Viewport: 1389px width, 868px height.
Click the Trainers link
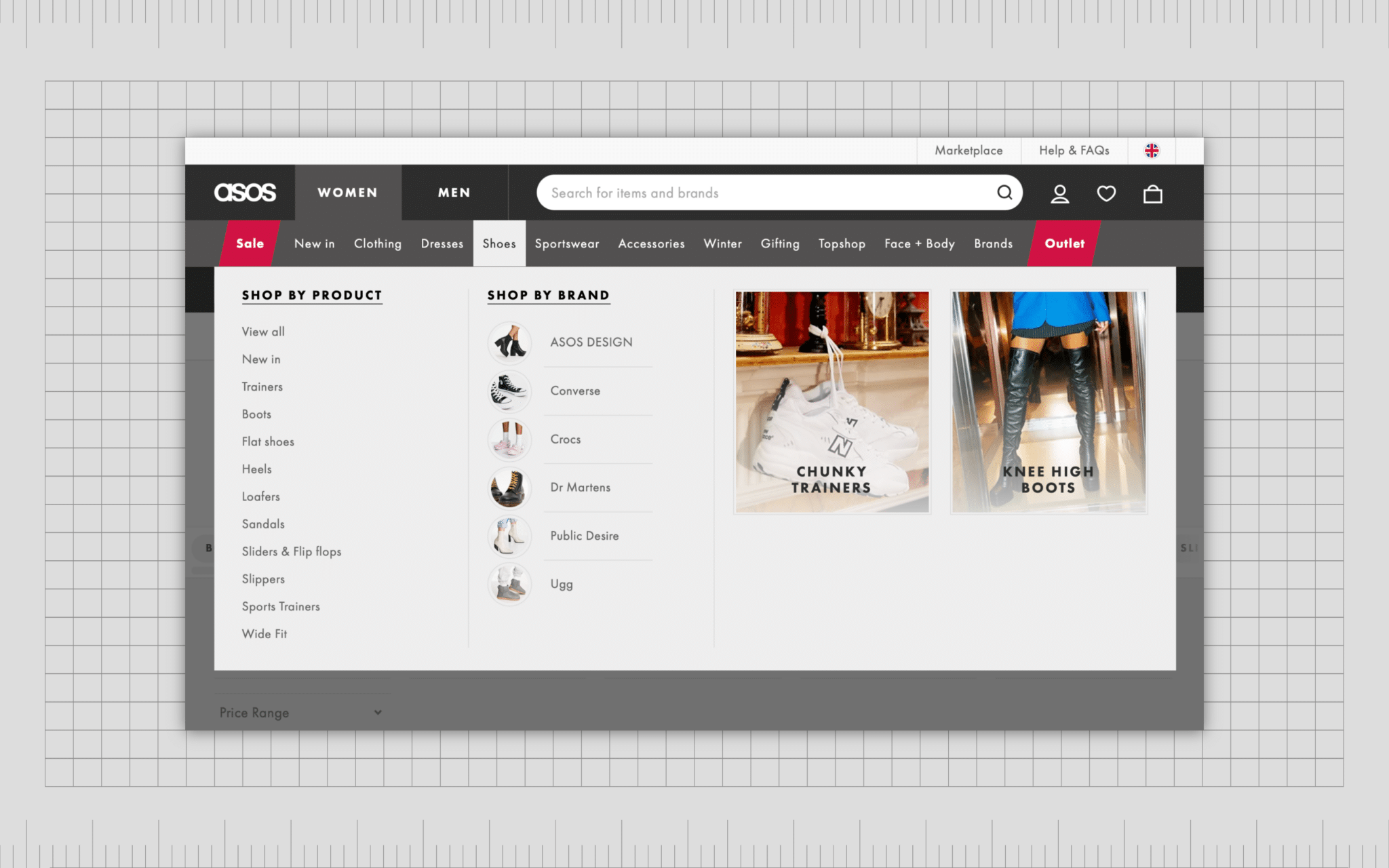coord(262,387)
